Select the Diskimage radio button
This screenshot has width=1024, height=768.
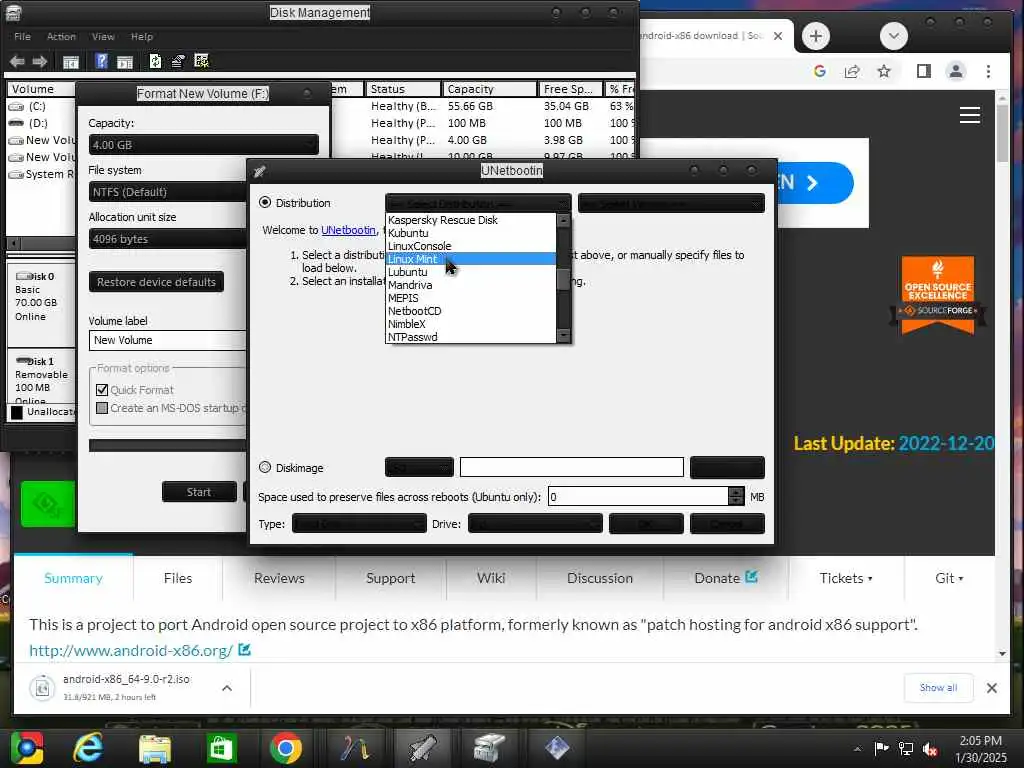tap(265, 468)
